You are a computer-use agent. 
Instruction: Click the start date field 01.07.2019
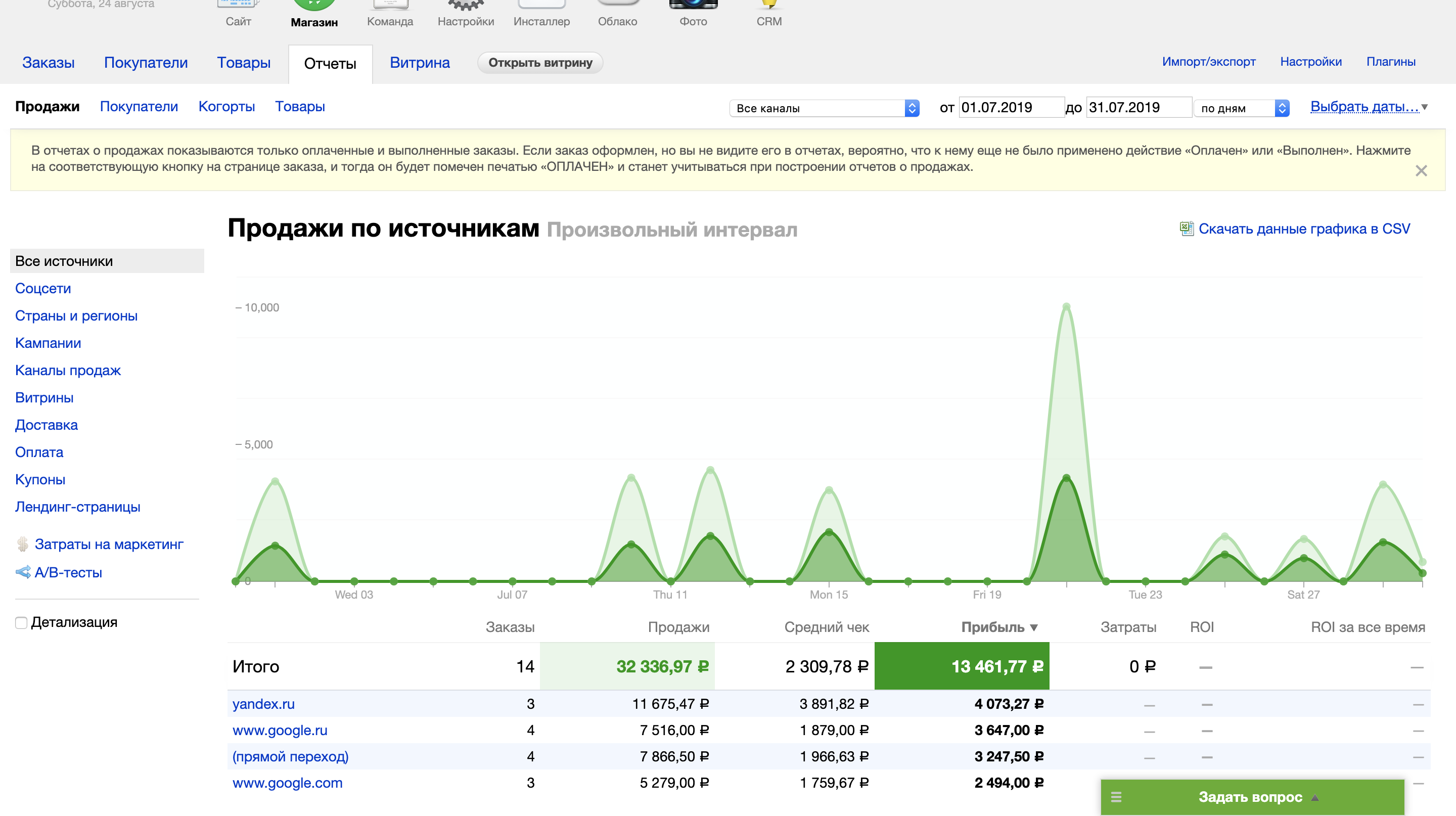[1011, 107]
